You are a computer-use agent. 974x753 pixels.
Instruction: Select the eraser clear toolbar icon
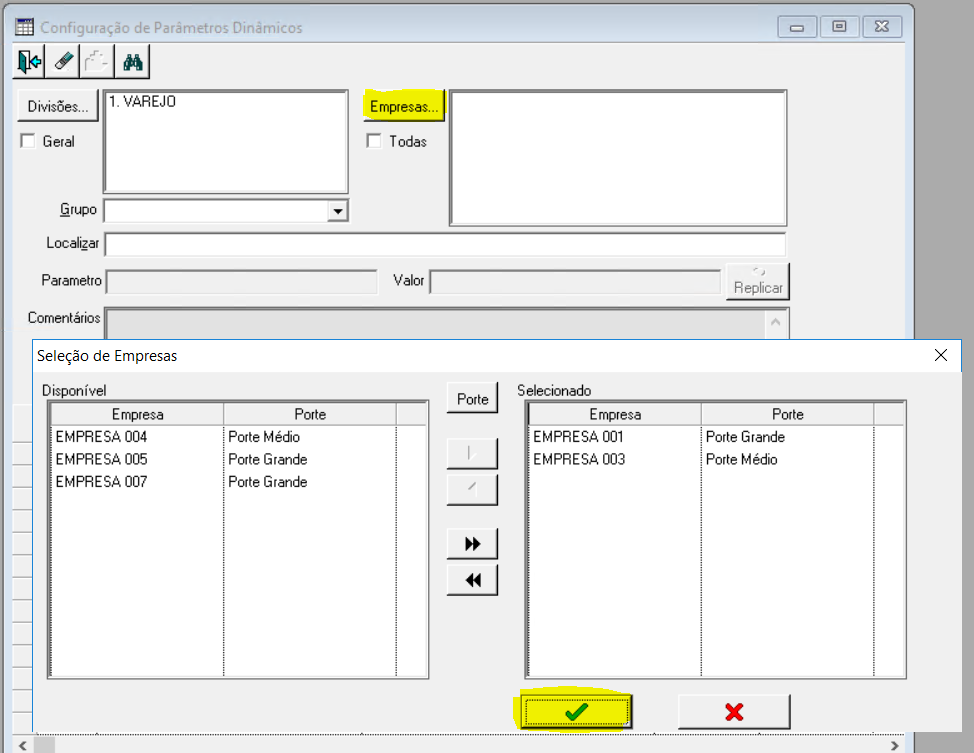[x=64, y=62]
